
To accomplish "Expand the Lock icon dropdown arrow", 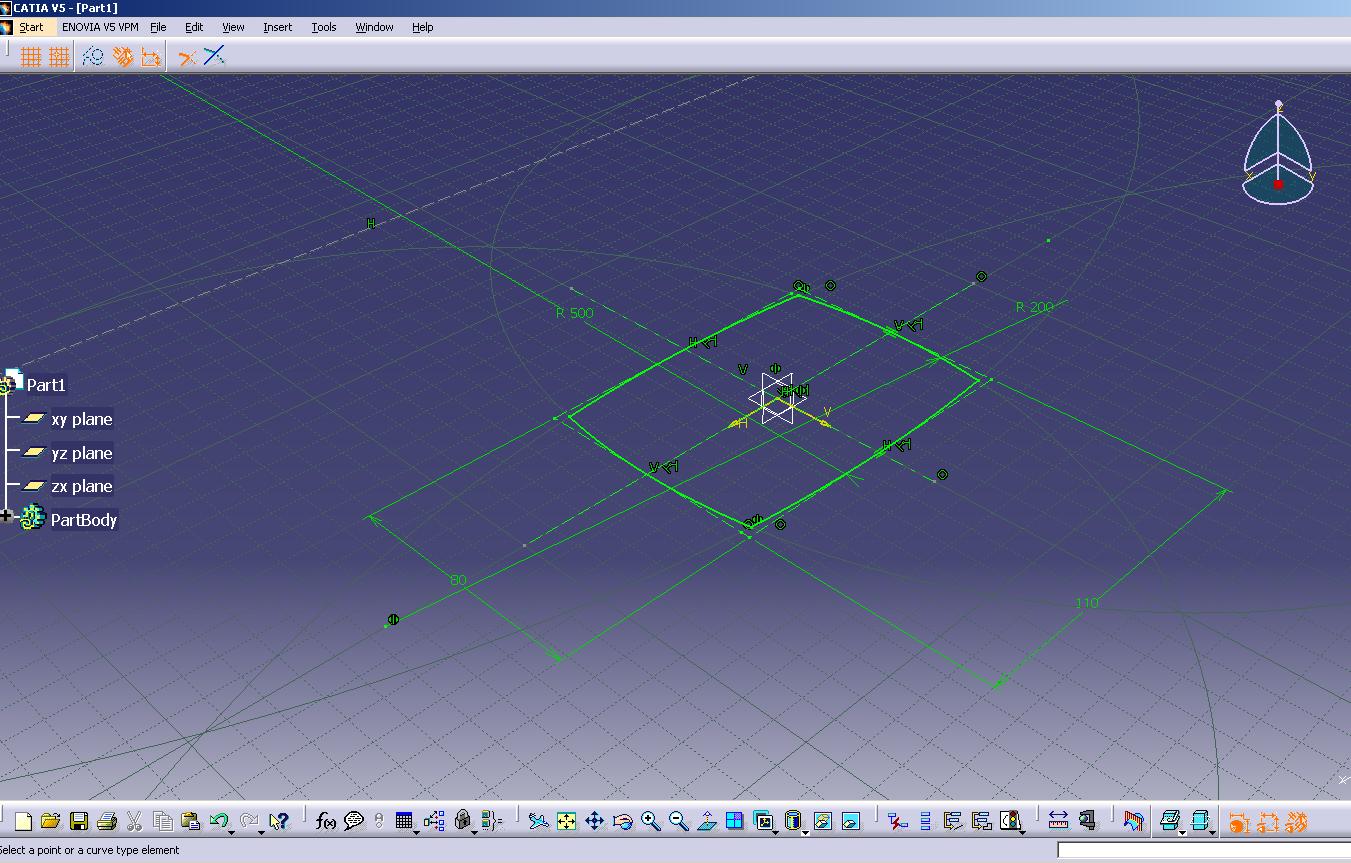I will point(474,832).
